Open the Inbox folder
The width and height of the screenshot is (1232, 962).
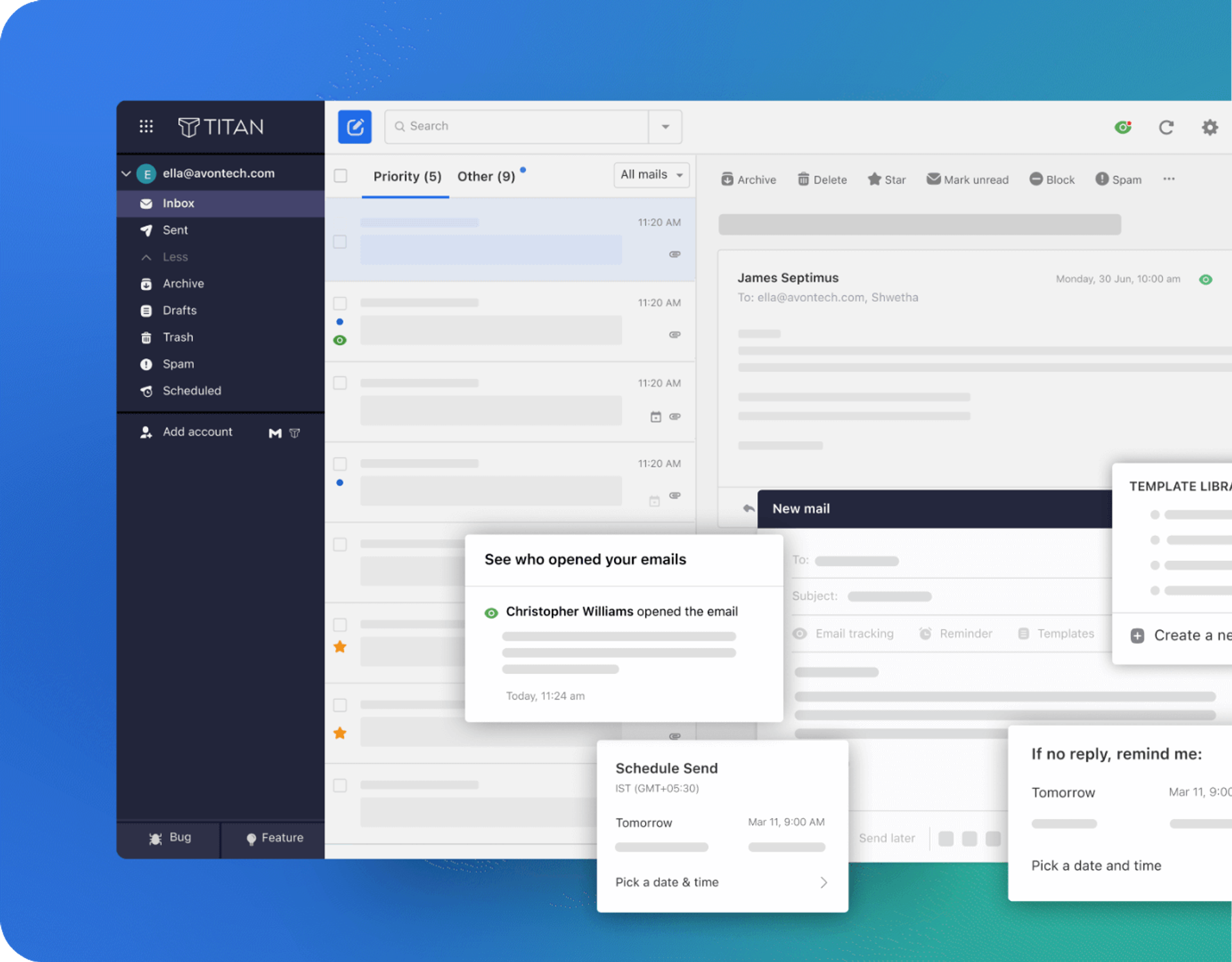pos(221,203)
